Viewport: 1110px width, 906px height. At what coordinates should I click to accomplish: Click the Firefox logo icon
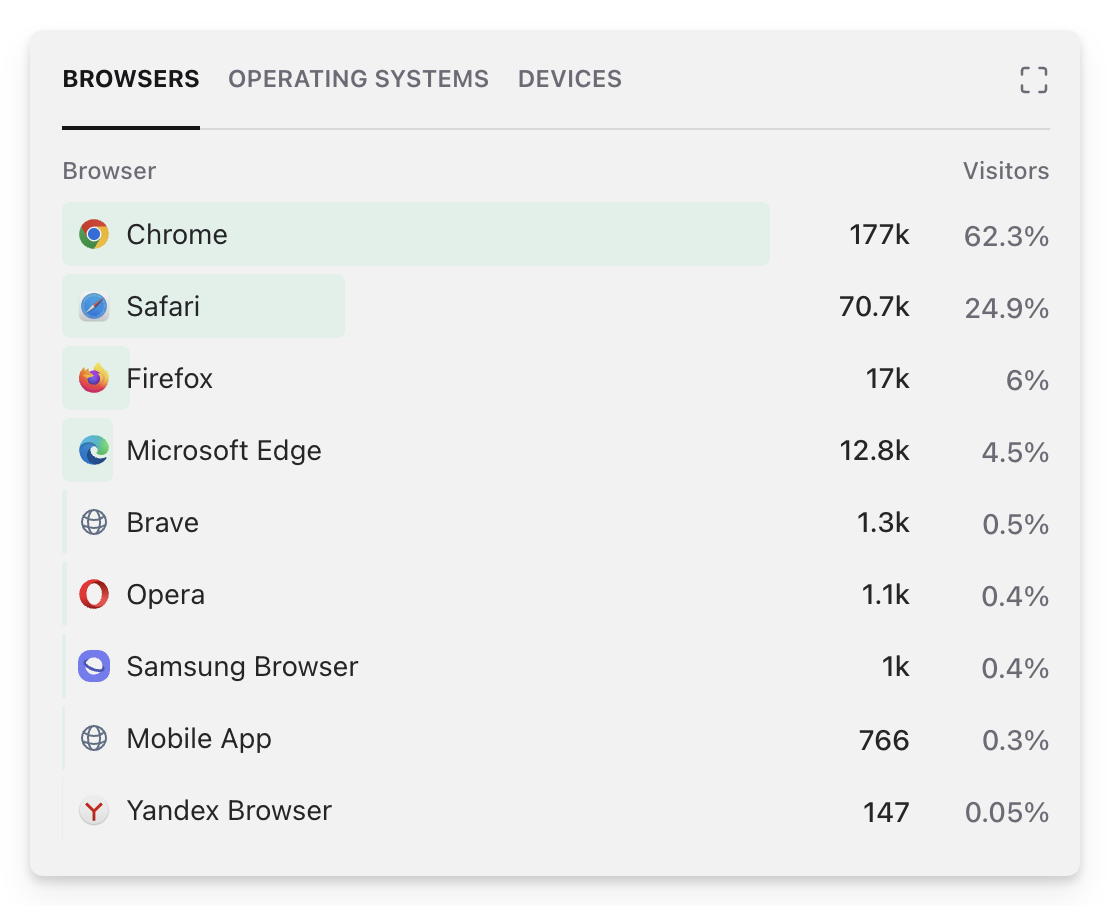94,379
